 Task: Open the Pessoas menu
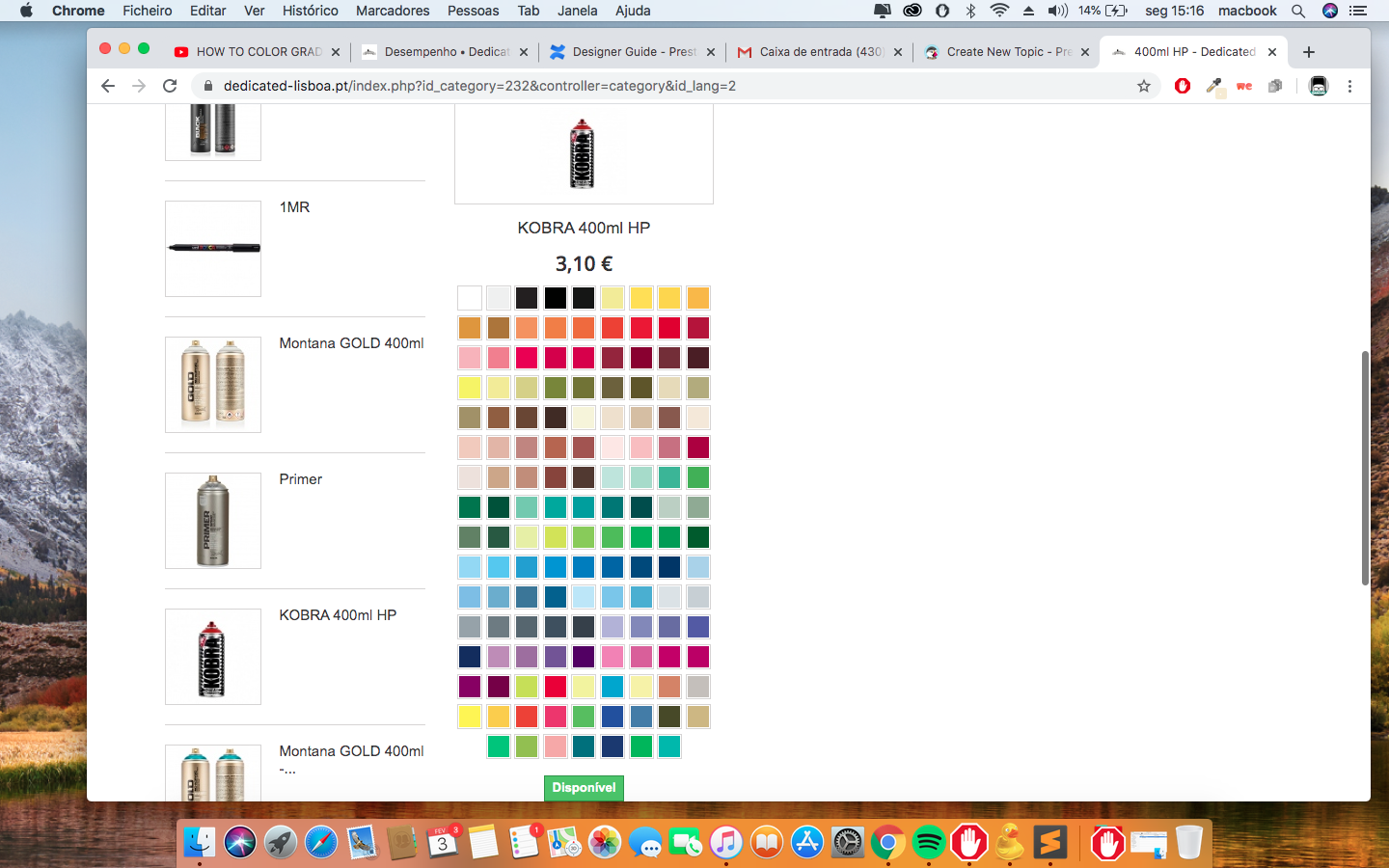click(474, 11)
